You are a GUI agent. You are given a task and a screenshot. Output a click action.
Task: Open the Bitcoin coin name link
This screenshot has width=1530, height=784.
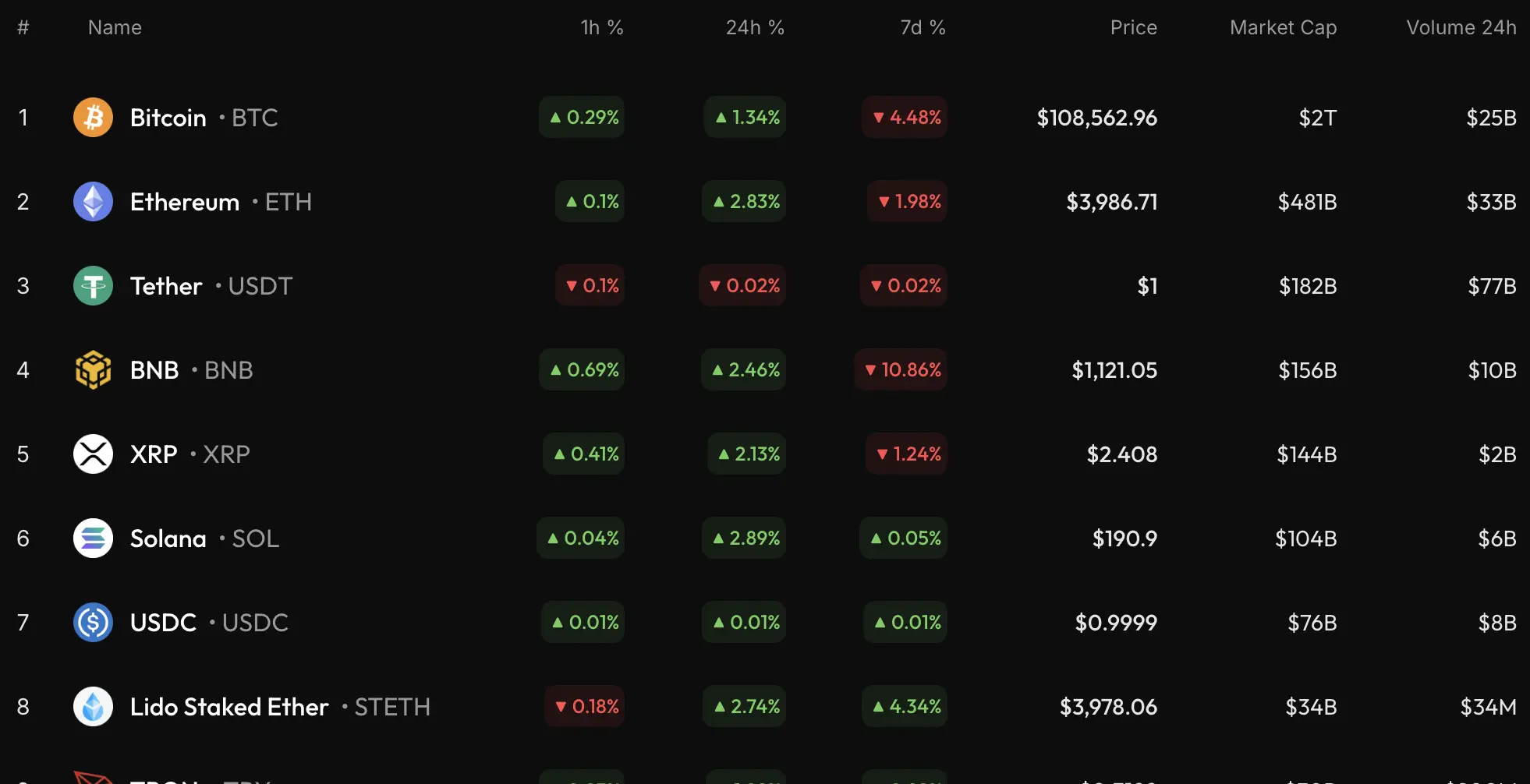tap(168, 118)
